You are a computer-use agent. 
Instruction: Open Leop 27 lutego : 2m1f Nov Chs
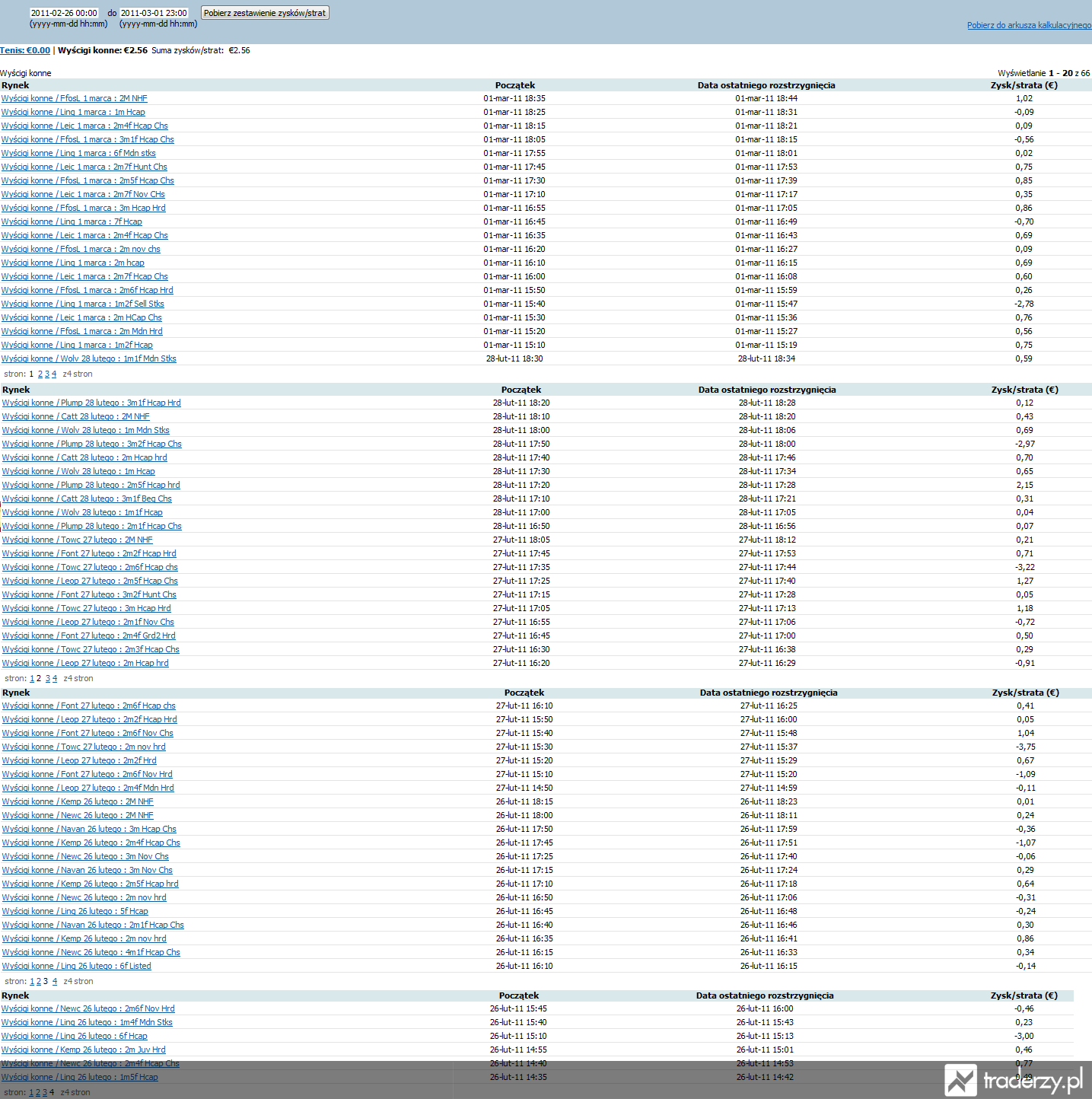pyautogui.click(x=88, y=622)
